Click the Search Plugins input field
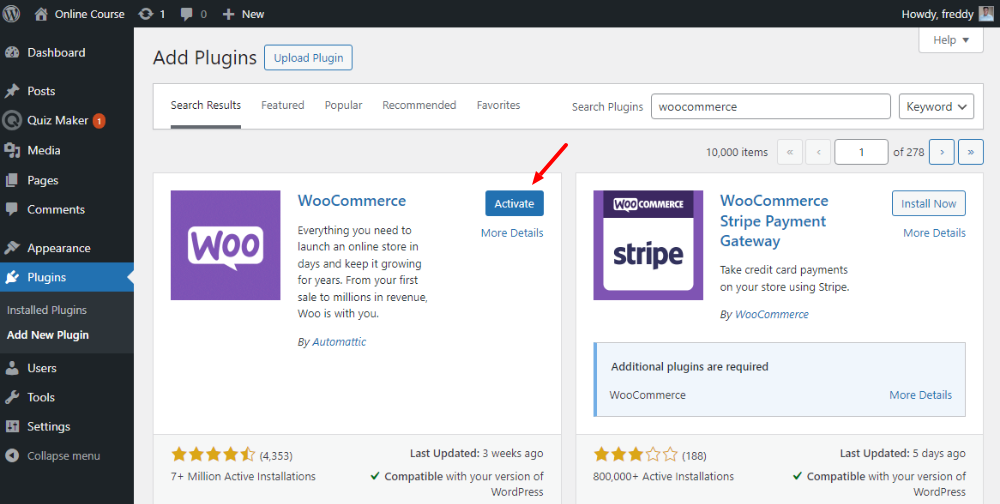The width and height of the screenshot is (1000, 504). (x=770, y=107)
